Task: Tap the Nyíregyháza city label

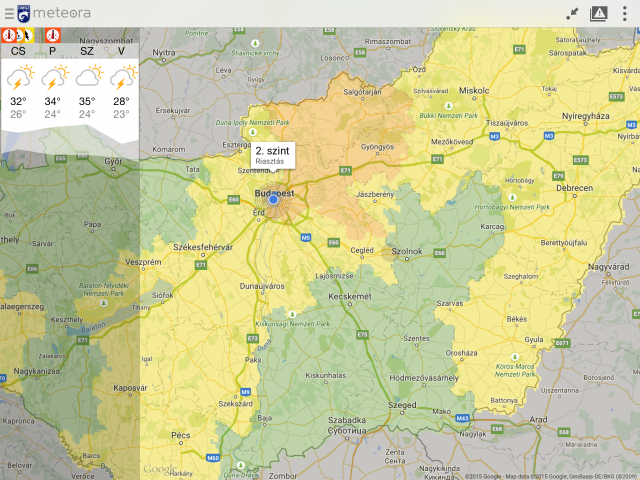Action: (x=585, y=116)
